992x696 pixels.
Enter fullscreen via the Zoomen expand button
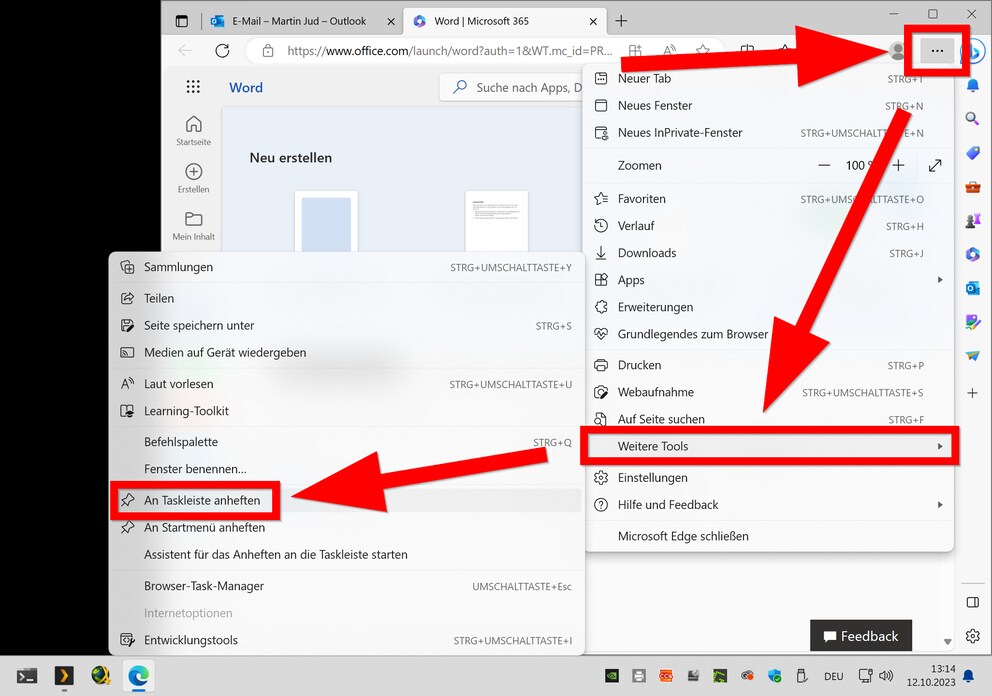click(x=935, y=165)
